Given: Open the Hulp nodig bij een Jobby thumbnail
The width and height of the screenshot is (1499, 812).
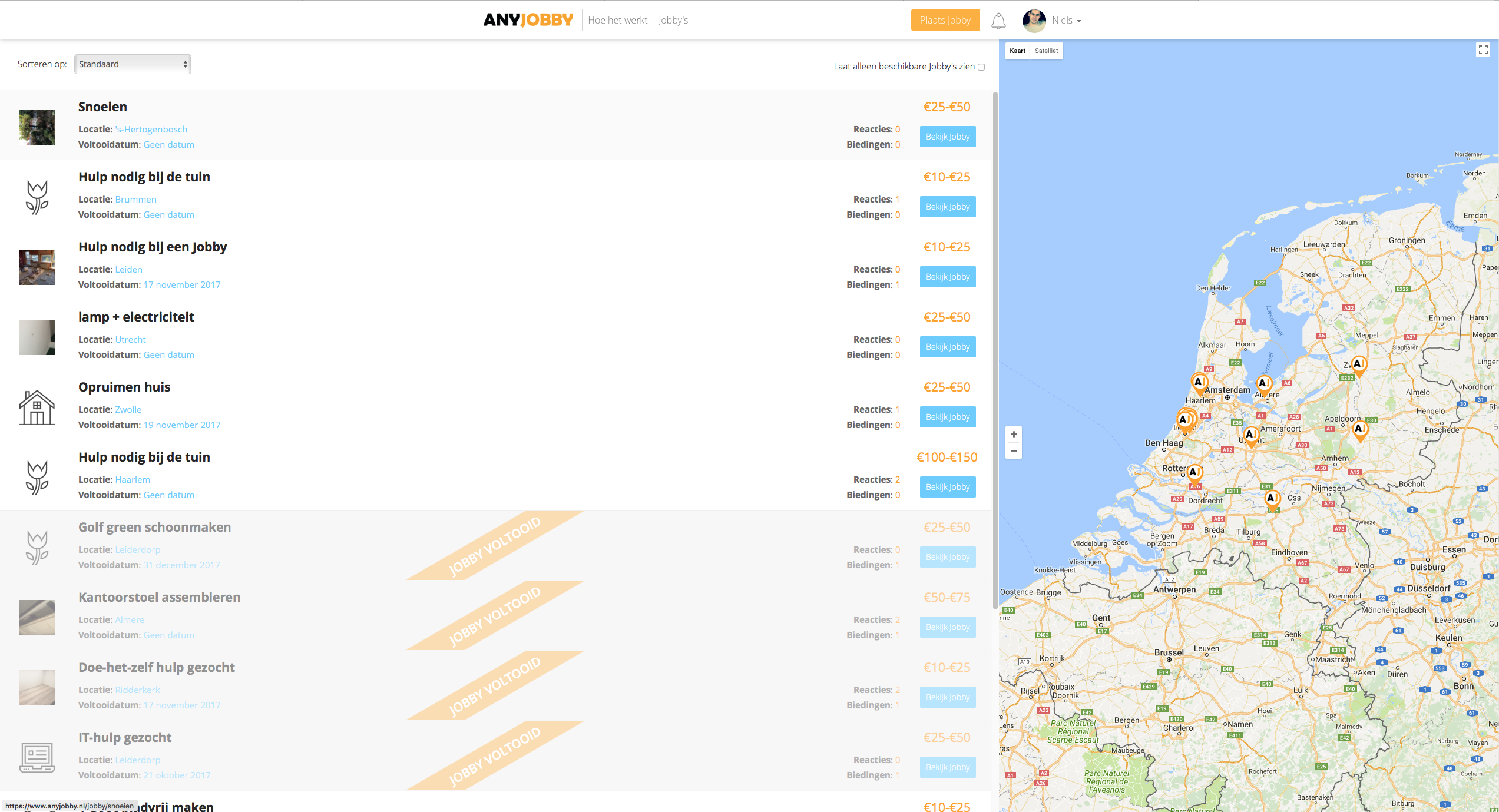Looking at the screenshot, I should click(37, 267).
